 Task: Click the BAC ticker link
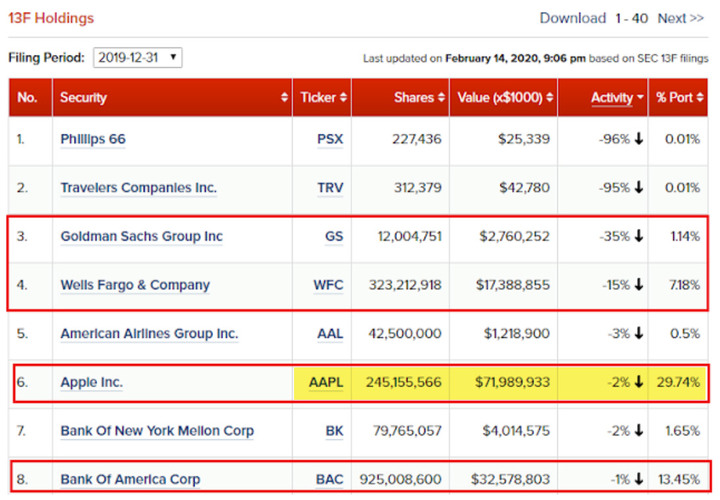click(330, 480)
